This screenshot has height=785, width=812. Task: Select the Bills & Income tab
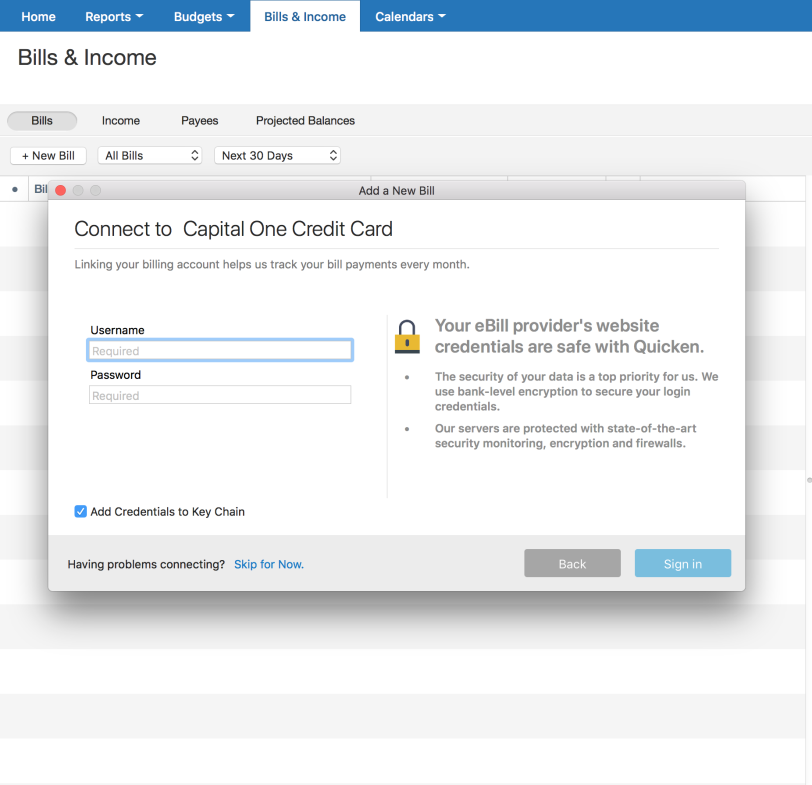[x=305, y=17]
